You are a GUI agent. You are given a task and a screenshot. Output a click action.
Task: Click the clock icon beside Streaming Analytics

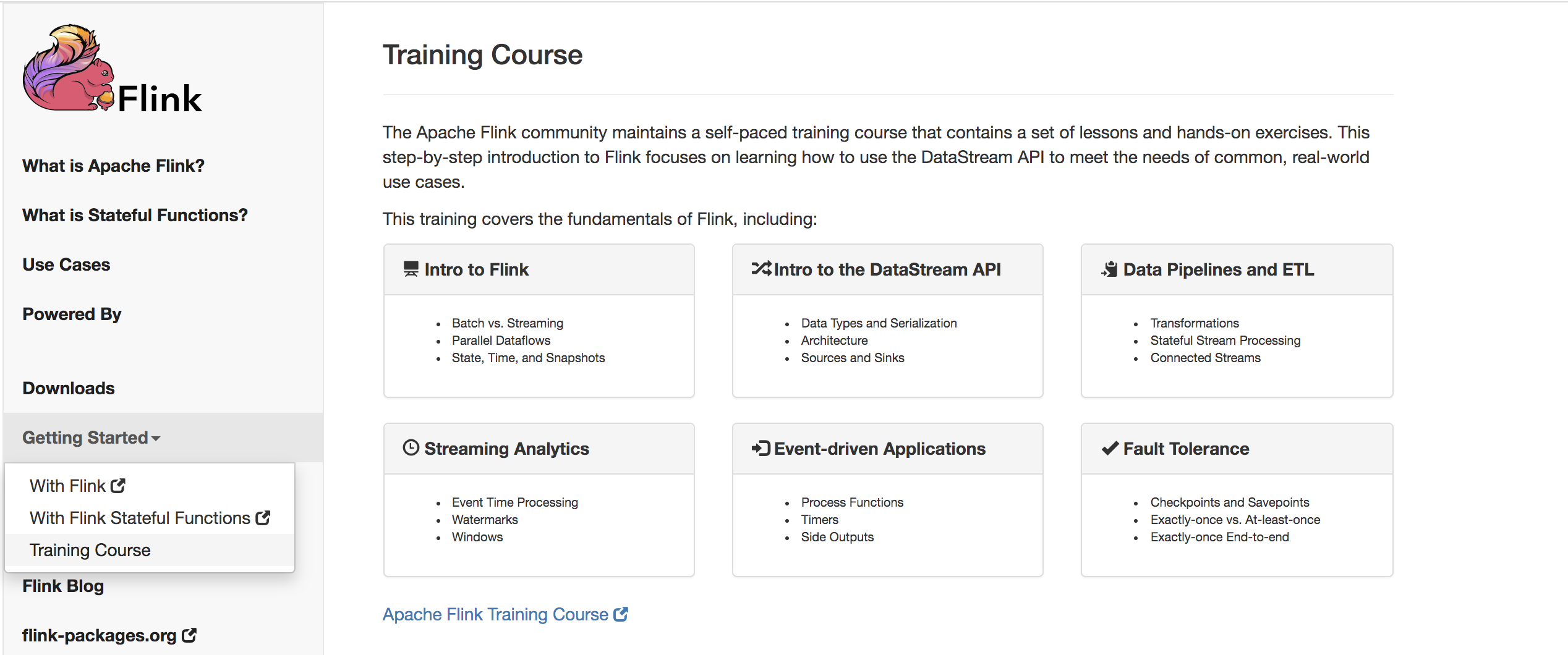click(x=411, y=448)
